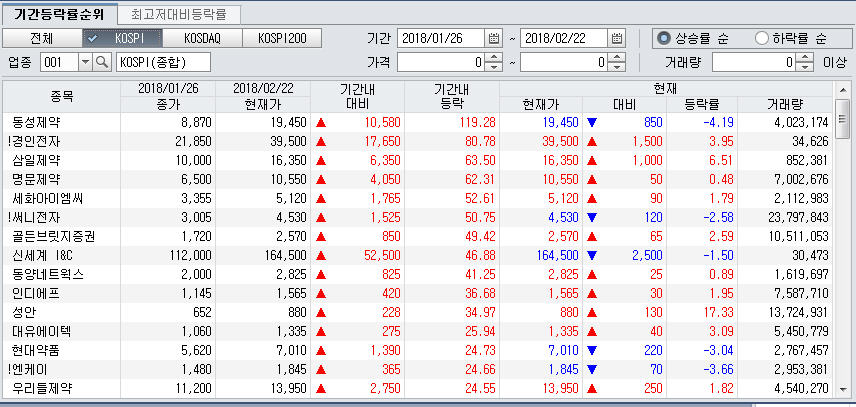Click the KOSPI(종합) sector name field
Screen dimensions: 856x407
click(163, 62)
